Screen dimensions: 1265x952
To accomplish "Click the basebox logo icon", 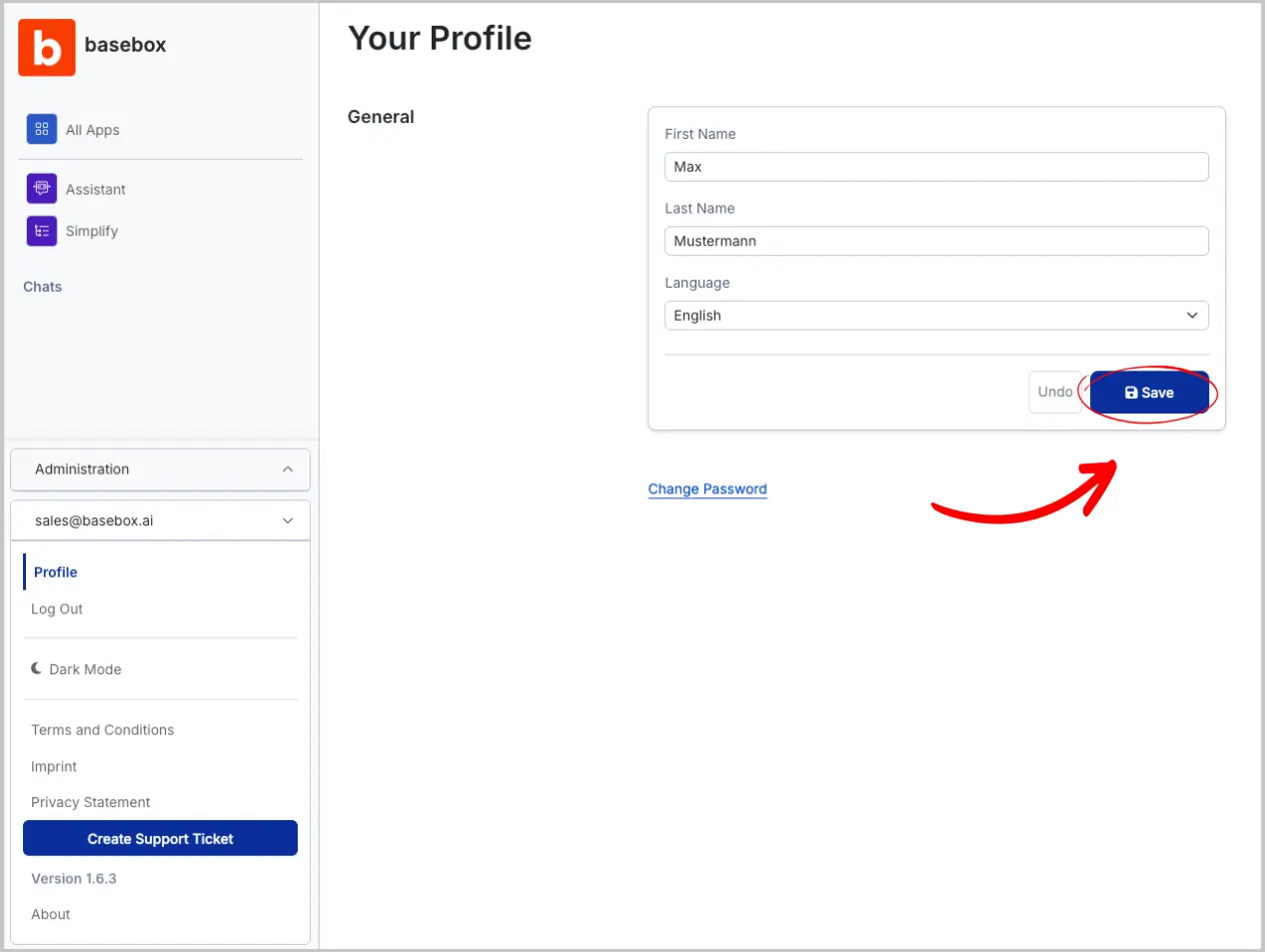I will tap(47, 47).
